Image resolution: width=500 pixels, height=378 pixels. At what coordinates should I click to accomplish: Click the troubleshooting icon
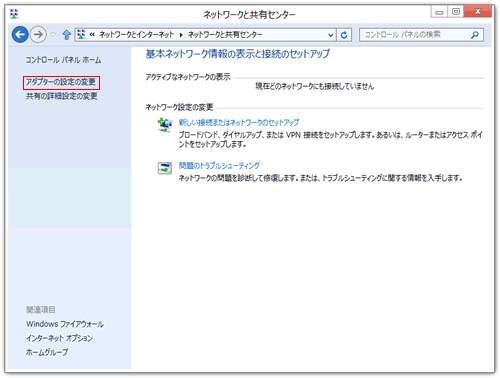click(x=165, y=168)
